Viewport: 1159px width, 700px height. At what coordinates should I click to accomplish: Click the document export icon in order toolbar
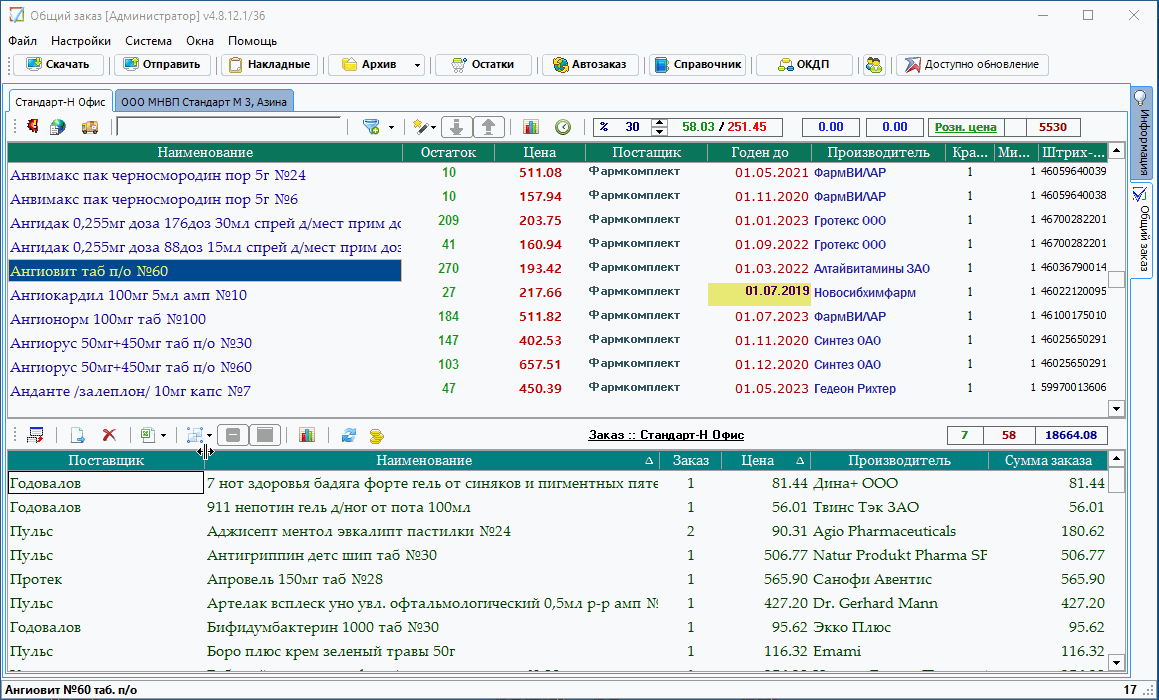point(77,435)
